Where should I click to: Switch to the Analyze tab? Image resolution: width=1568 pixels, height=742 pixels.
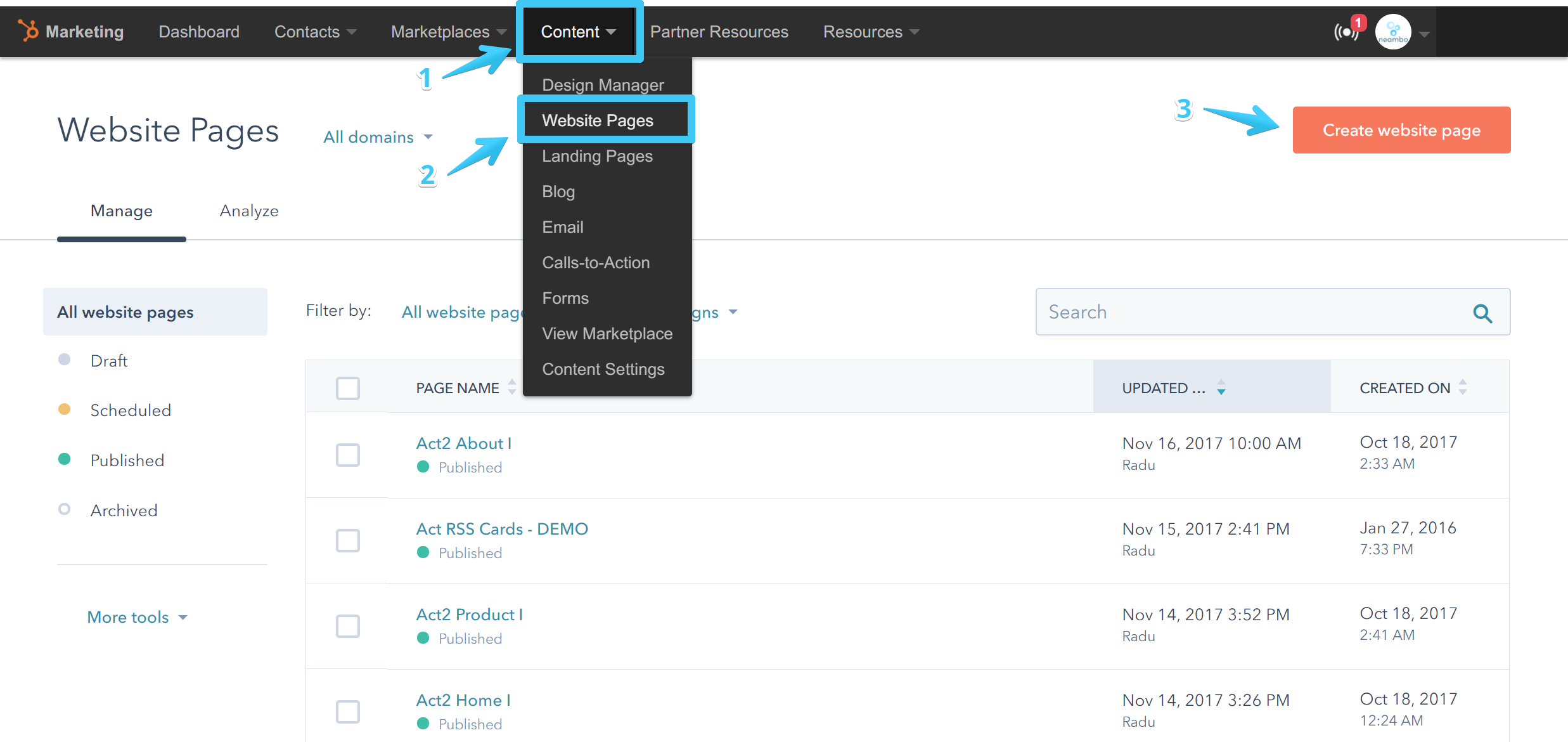[249, 211]
